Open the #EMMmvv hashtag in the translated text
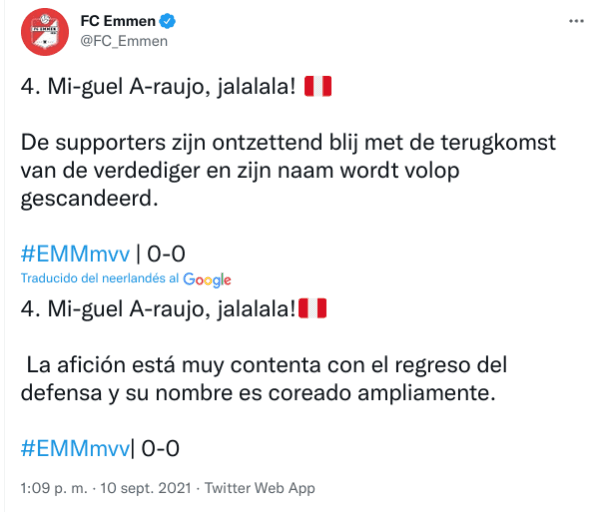 (75, 448)
